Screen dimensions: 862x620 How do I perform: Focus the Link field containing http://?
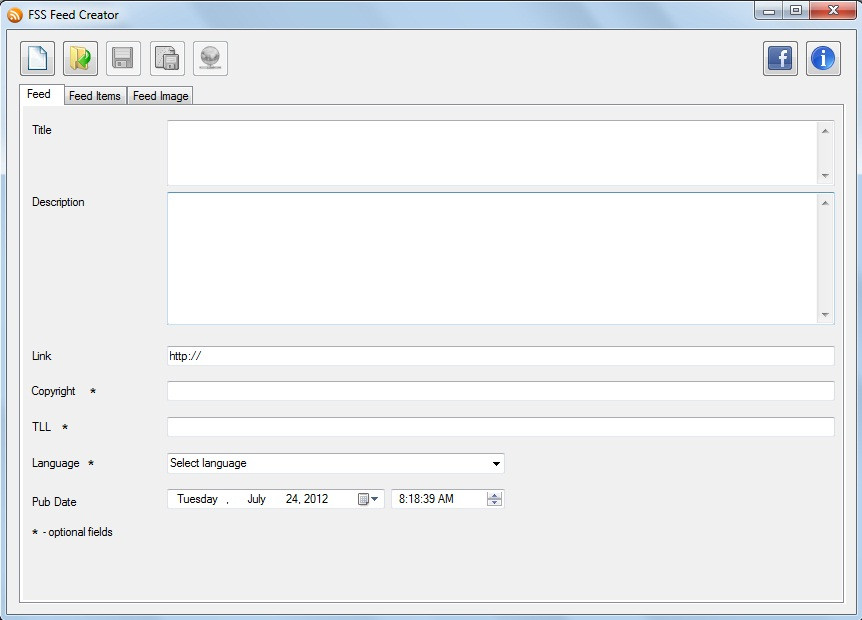[x=501, y=356]
